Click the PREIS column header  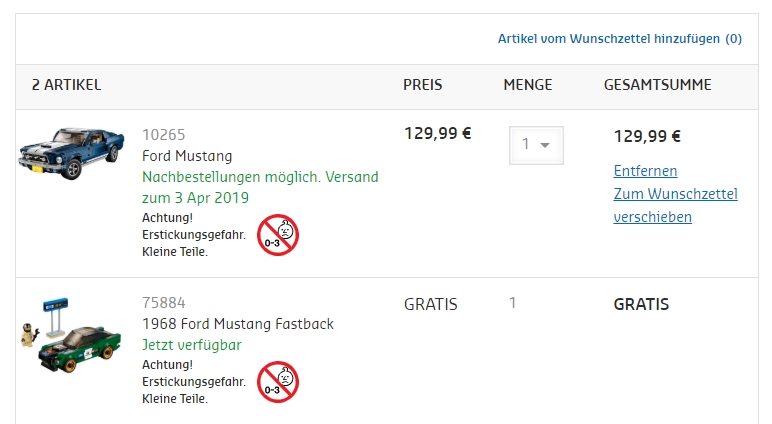click(x=422, y=85)
